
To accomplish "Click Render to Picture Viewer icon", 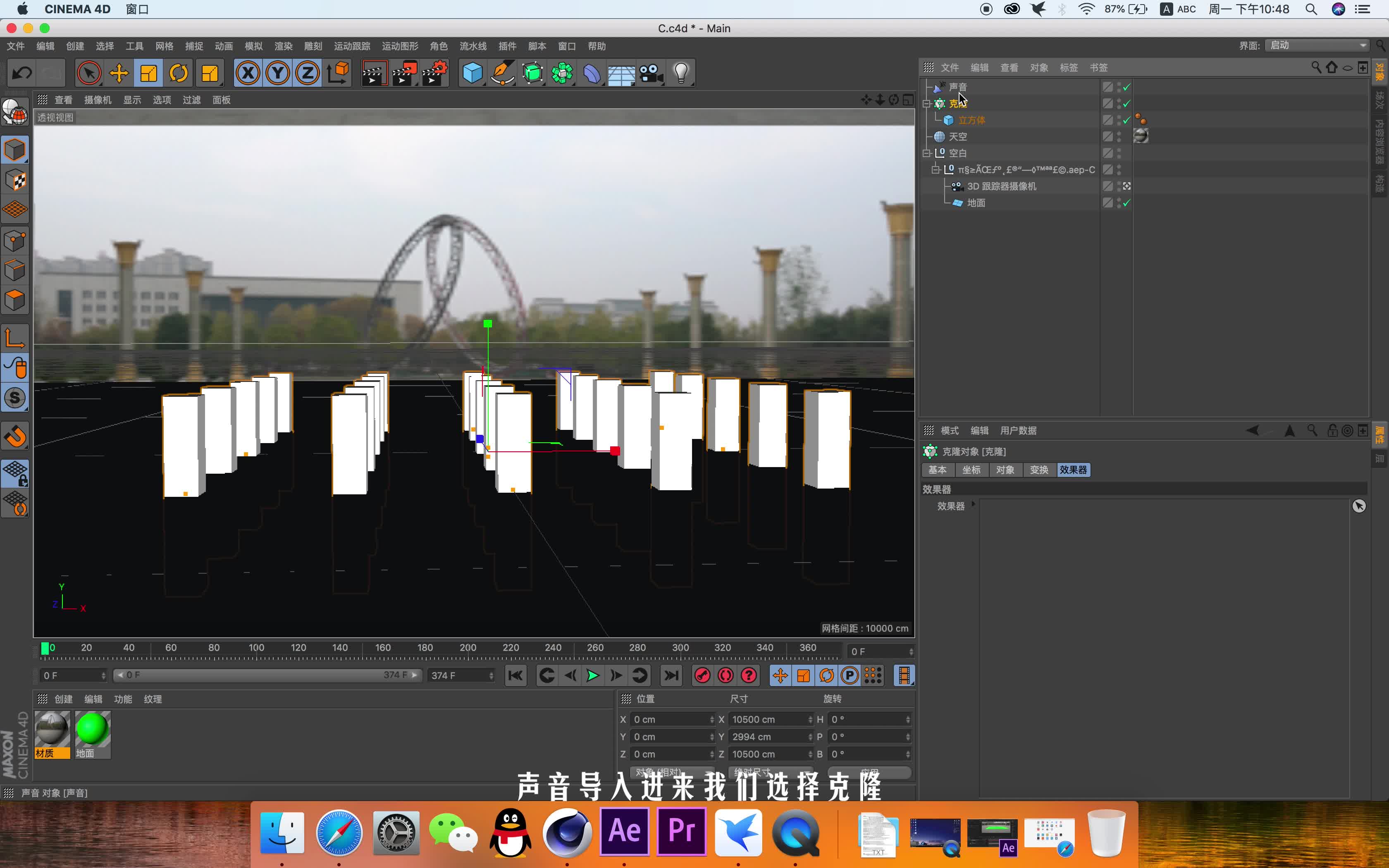I will [404, 74].
